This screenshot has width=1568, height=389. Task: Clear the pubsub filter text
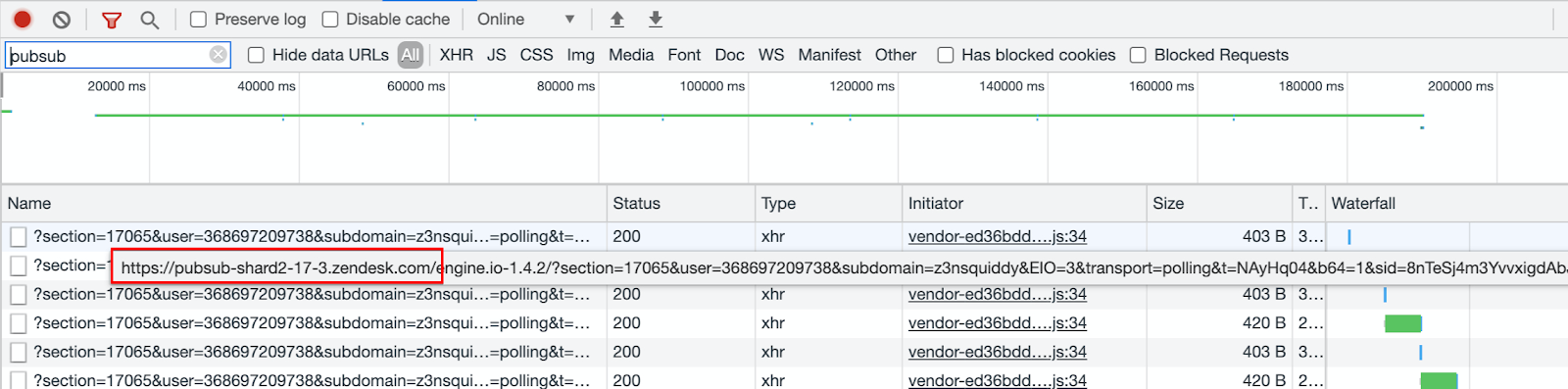pos(219,55)
